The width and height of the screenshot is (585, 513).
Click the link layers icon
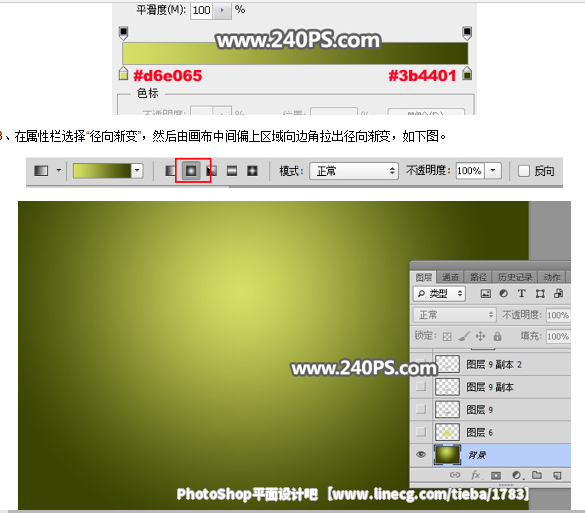tap(455, 475)
